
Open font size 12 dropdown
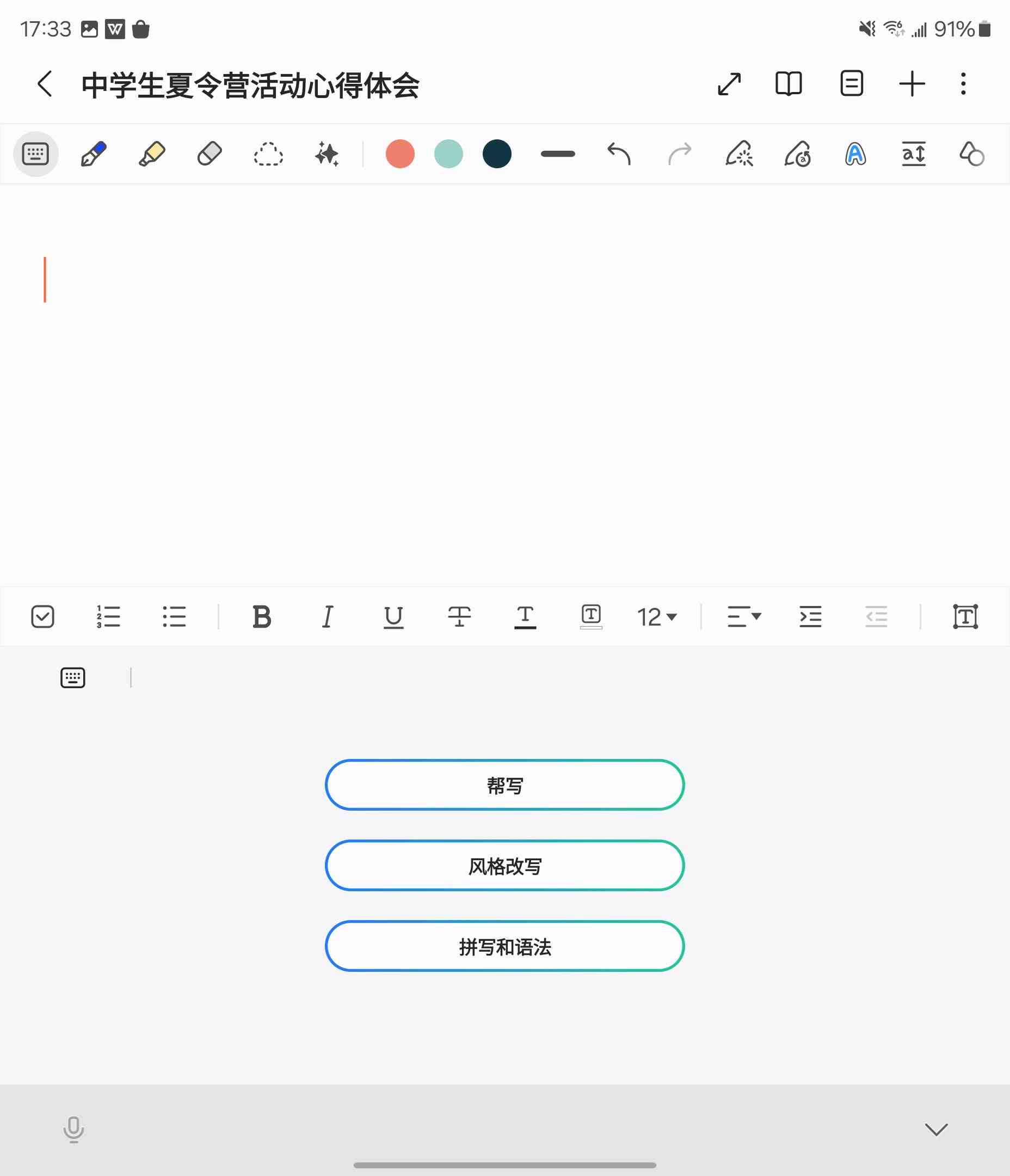click(656, 617)
